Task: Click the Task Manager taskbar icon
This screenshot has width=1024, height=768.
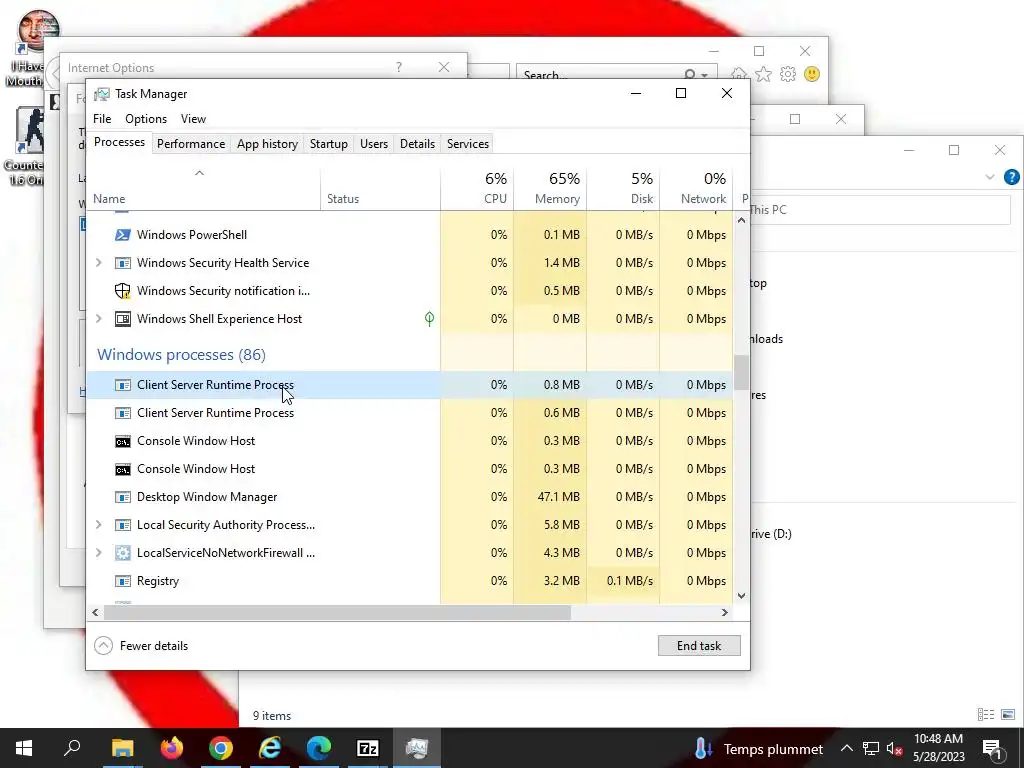Action: 417,748
